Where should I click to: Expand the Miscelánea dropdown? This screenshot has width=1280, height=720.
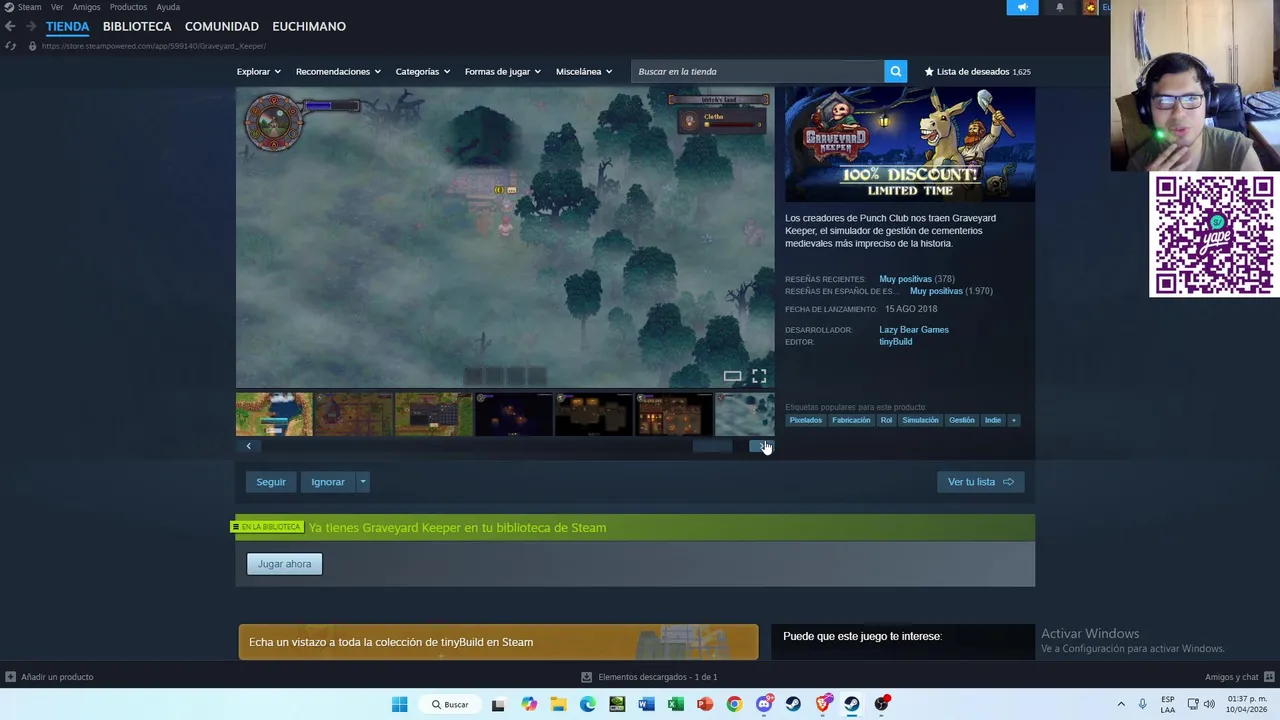583,71
